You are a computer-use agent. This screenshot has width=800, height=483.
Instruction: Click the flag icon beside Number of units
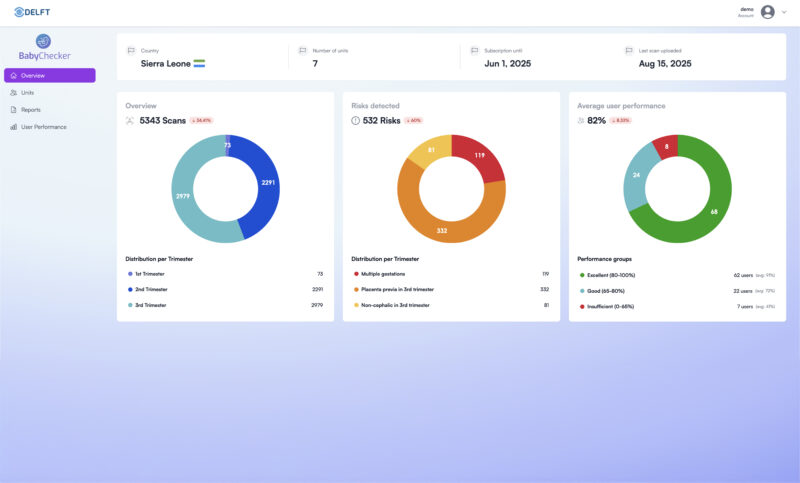(302, 50)
